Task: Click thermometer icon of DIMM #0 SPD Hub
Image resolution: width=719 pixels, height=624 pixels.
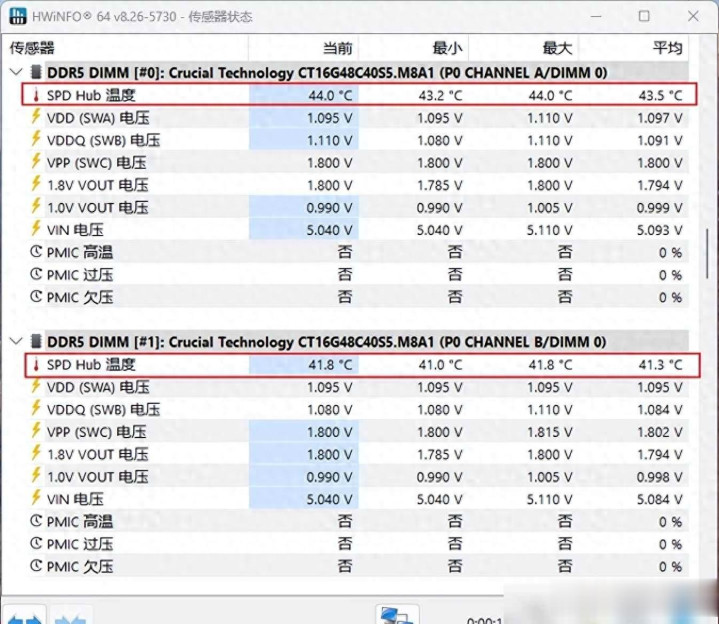Action: 37,95
